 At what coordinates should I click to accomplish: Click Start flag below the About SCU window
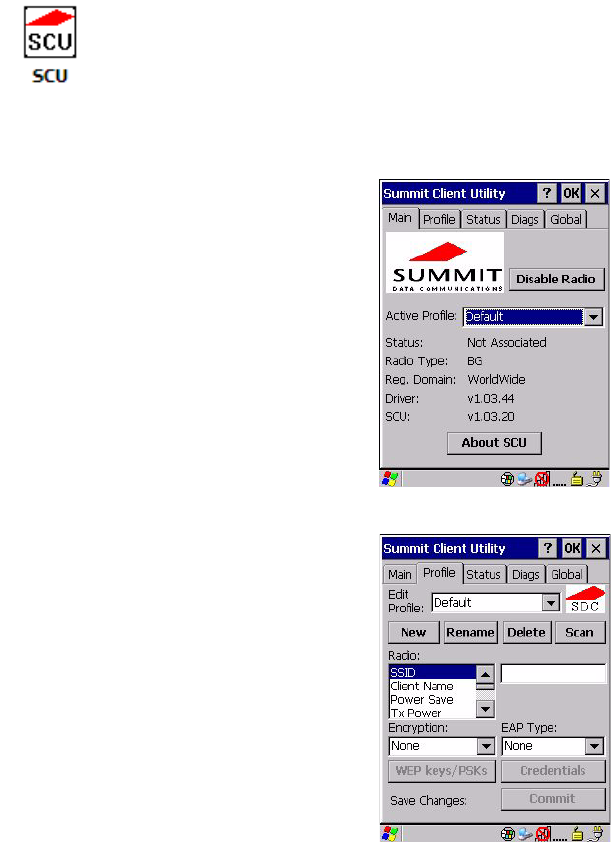tap(390, 478)
